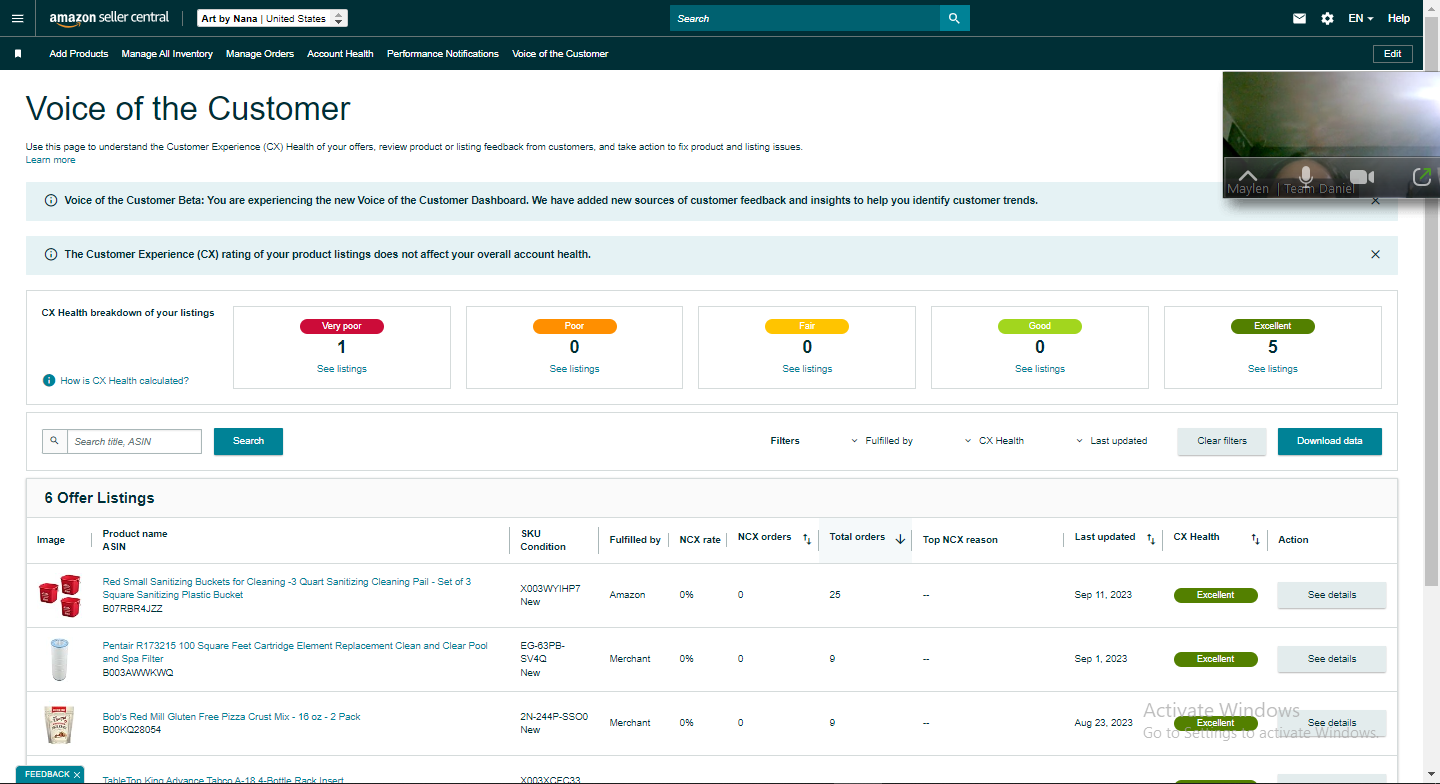Viewport: 1440px width, 784px height.
Task: Toggle camera in video call overlay
Action: click(1362, 177)
